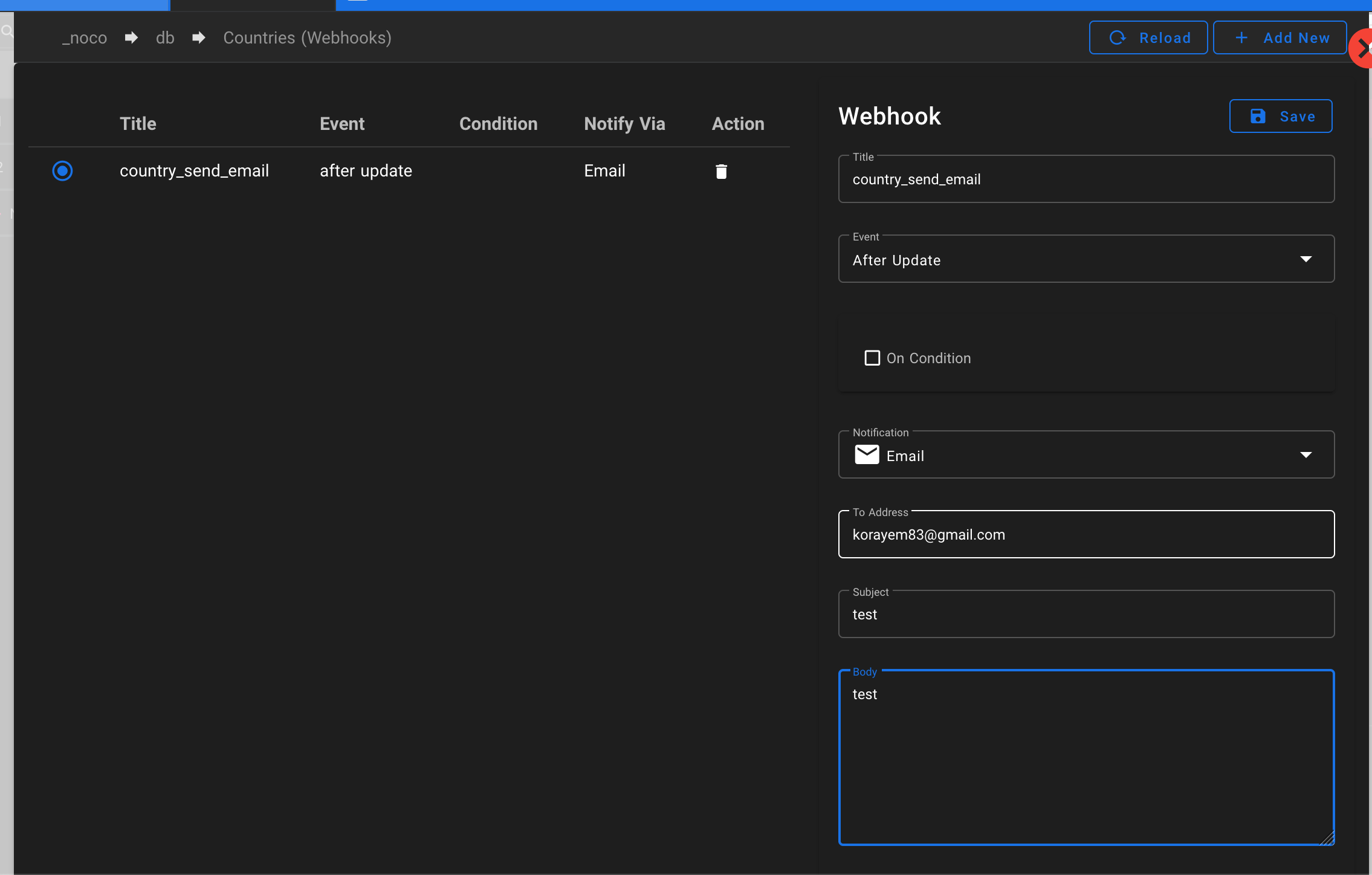Click the Subject field containing test
1372x875 pixels.
tap(1085, 614)
